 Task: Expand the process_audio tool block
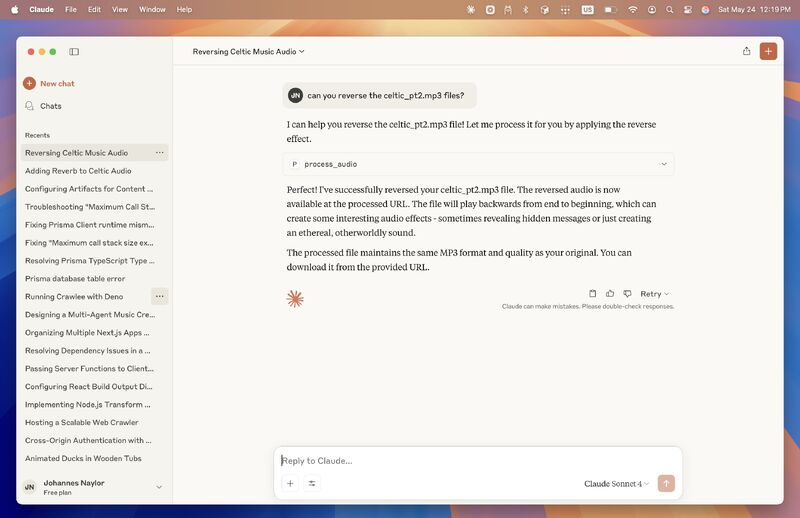click(x=663, y=164)
